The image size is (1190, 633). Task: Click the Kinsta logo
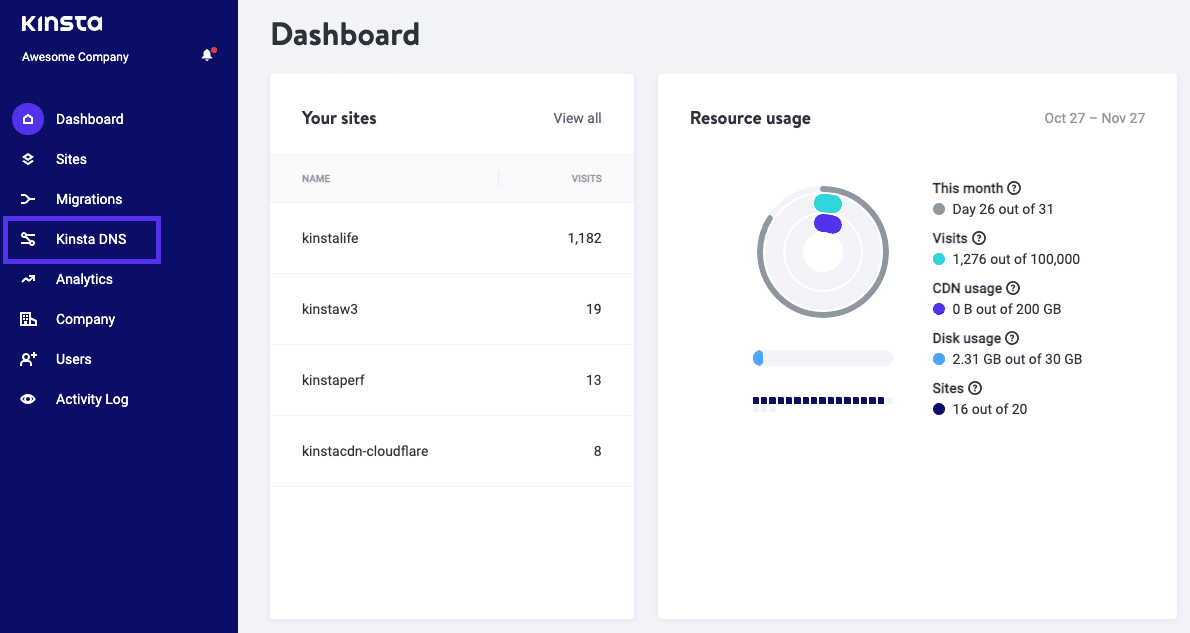pyautogui.click(x=60, y=23)
